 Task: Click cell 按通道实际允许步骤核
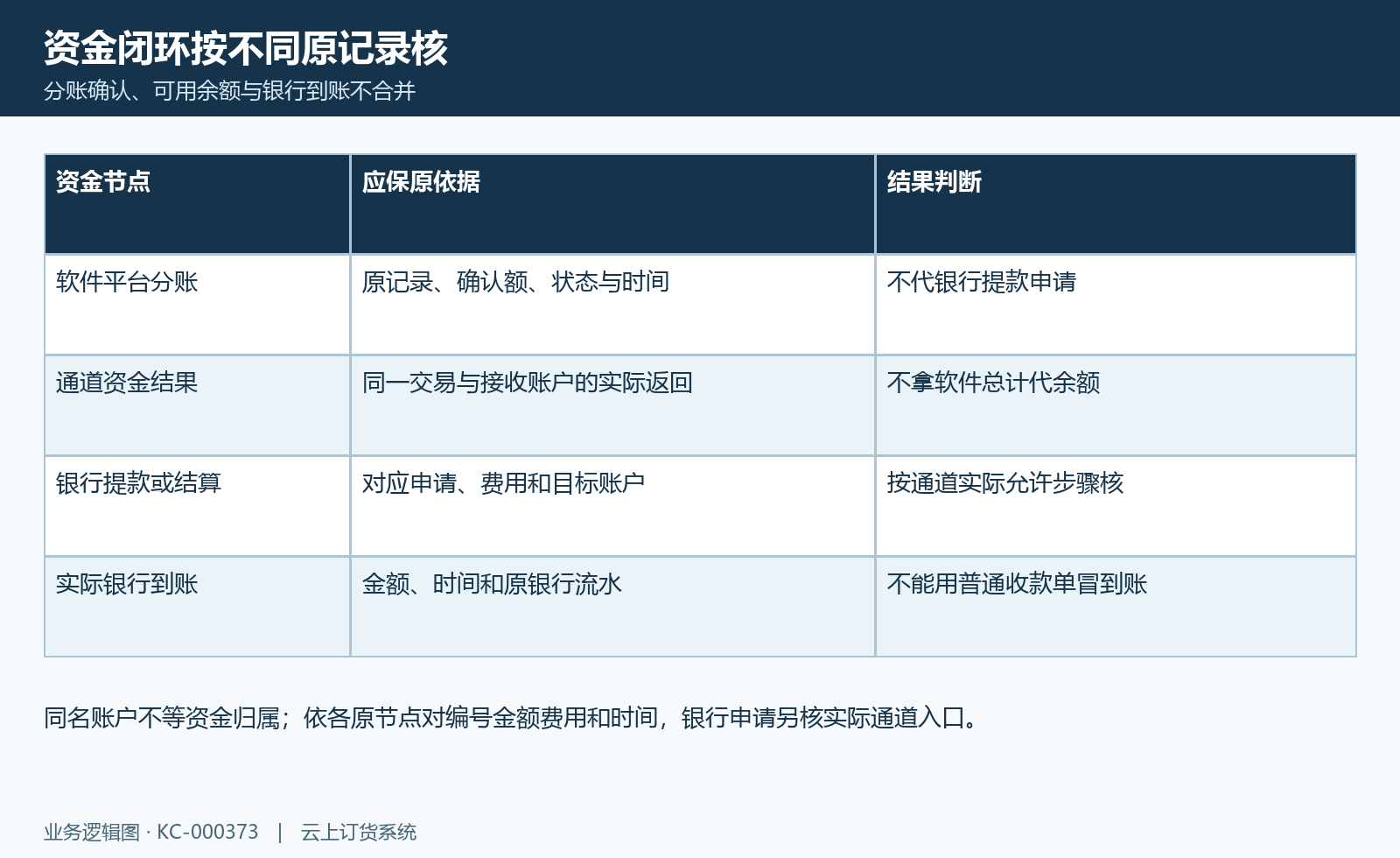point(1116,506)
